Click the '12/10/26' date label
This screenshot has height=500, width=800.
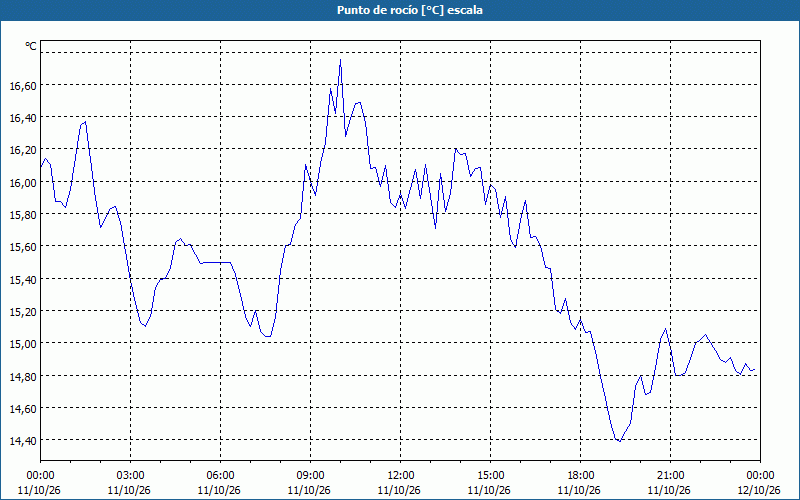point(759,490)
